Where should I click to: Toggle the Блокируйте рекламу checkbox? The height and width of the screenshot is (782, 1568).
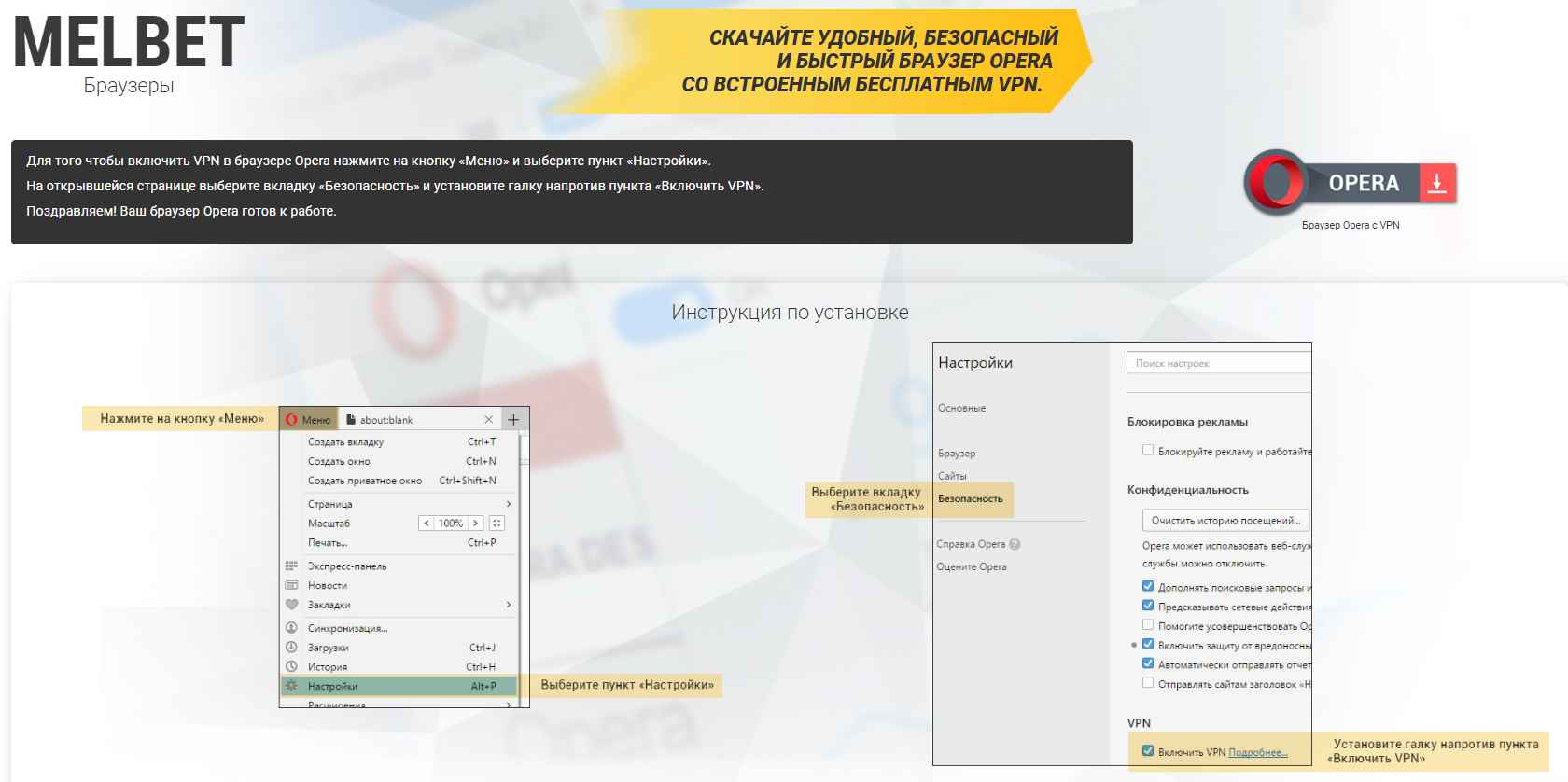tap(1148, 451)
